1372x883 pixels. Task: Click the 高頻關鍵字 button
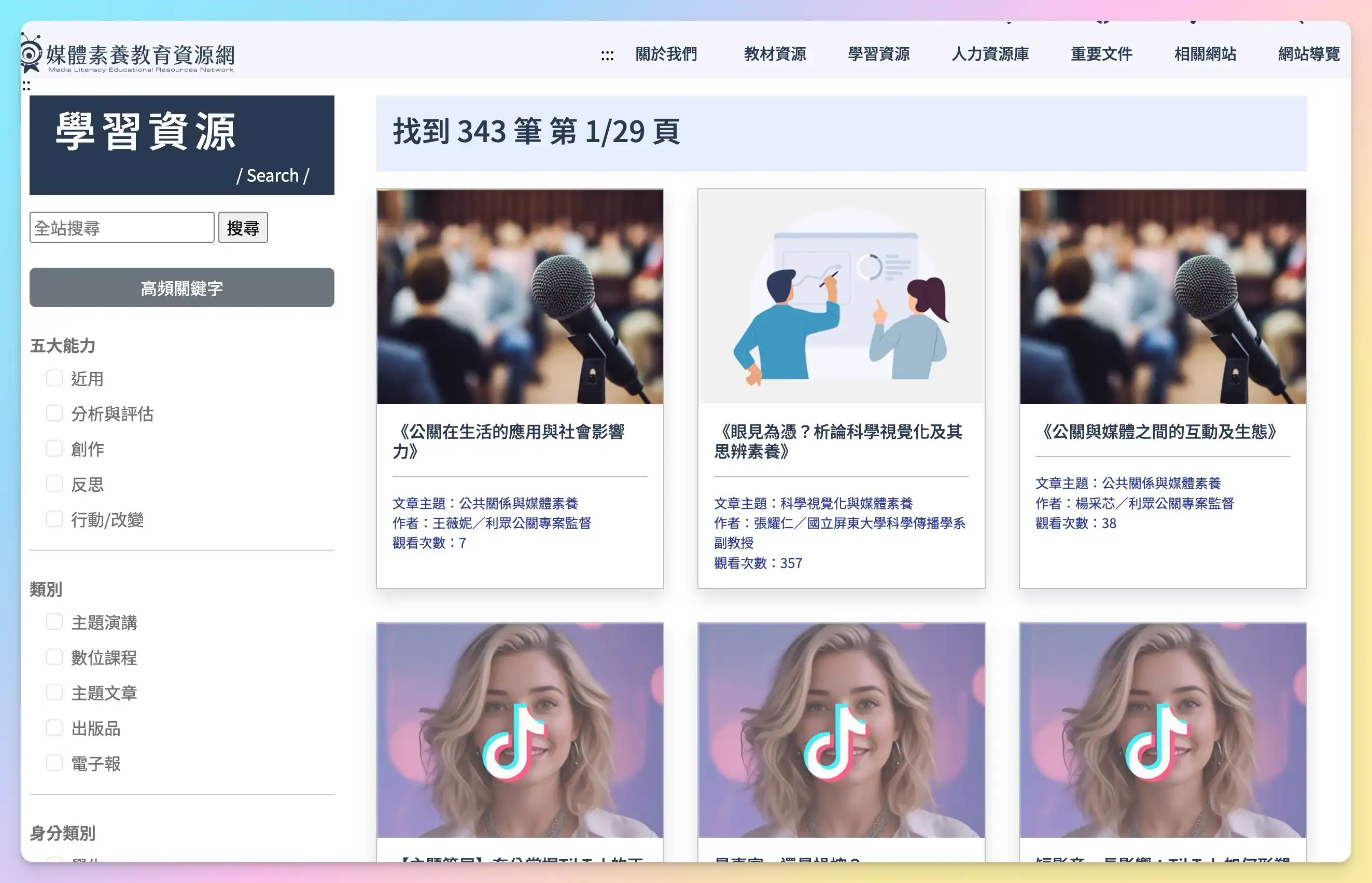pyautogui.click(x=181, y=287)
